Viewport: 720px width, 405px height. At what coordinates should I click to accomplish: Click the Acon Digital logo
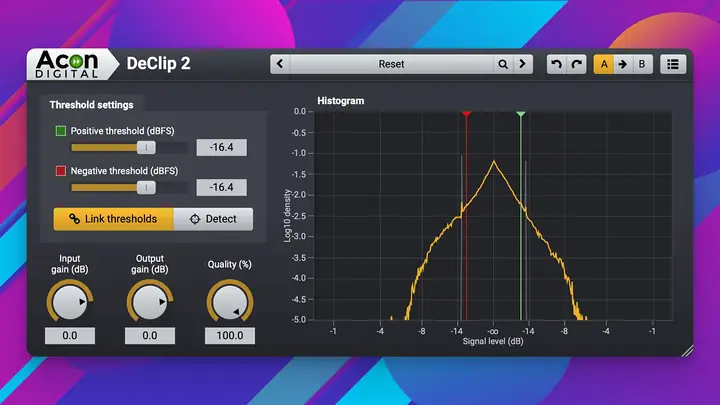[x=67, y=64]
